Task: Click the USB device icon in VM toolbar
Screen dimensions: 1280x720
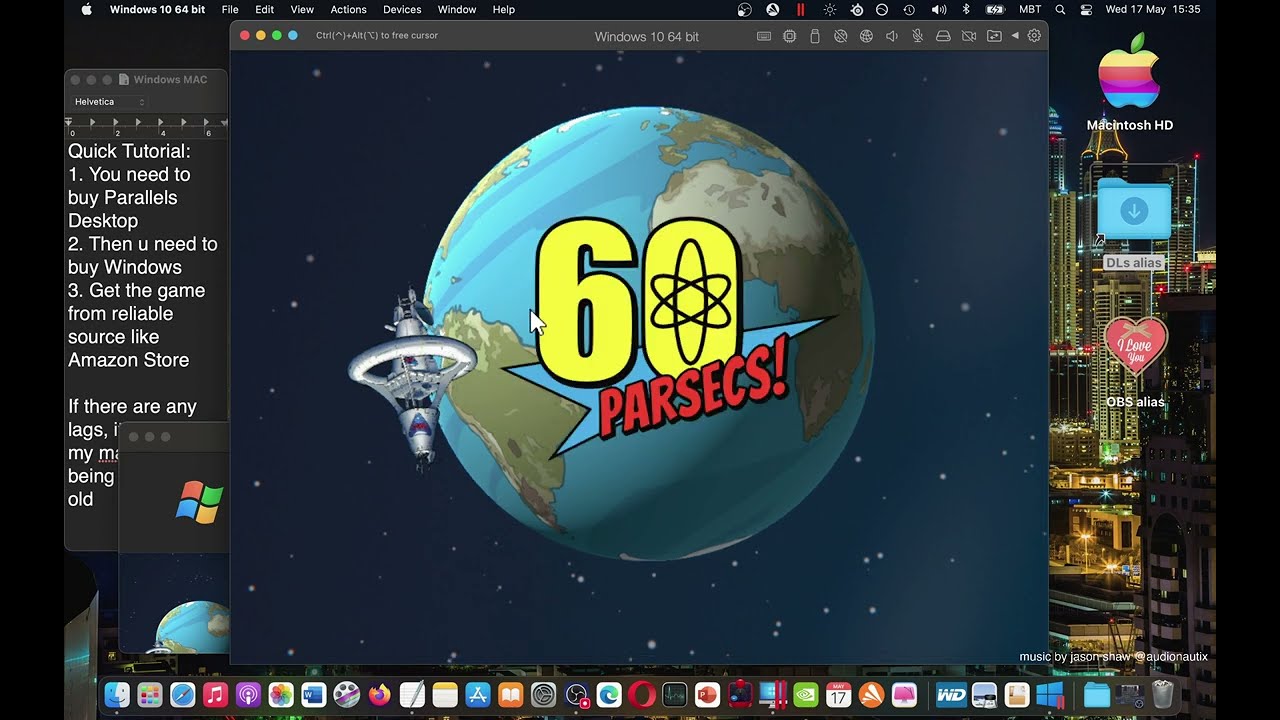Action: [x=815, y=36]
